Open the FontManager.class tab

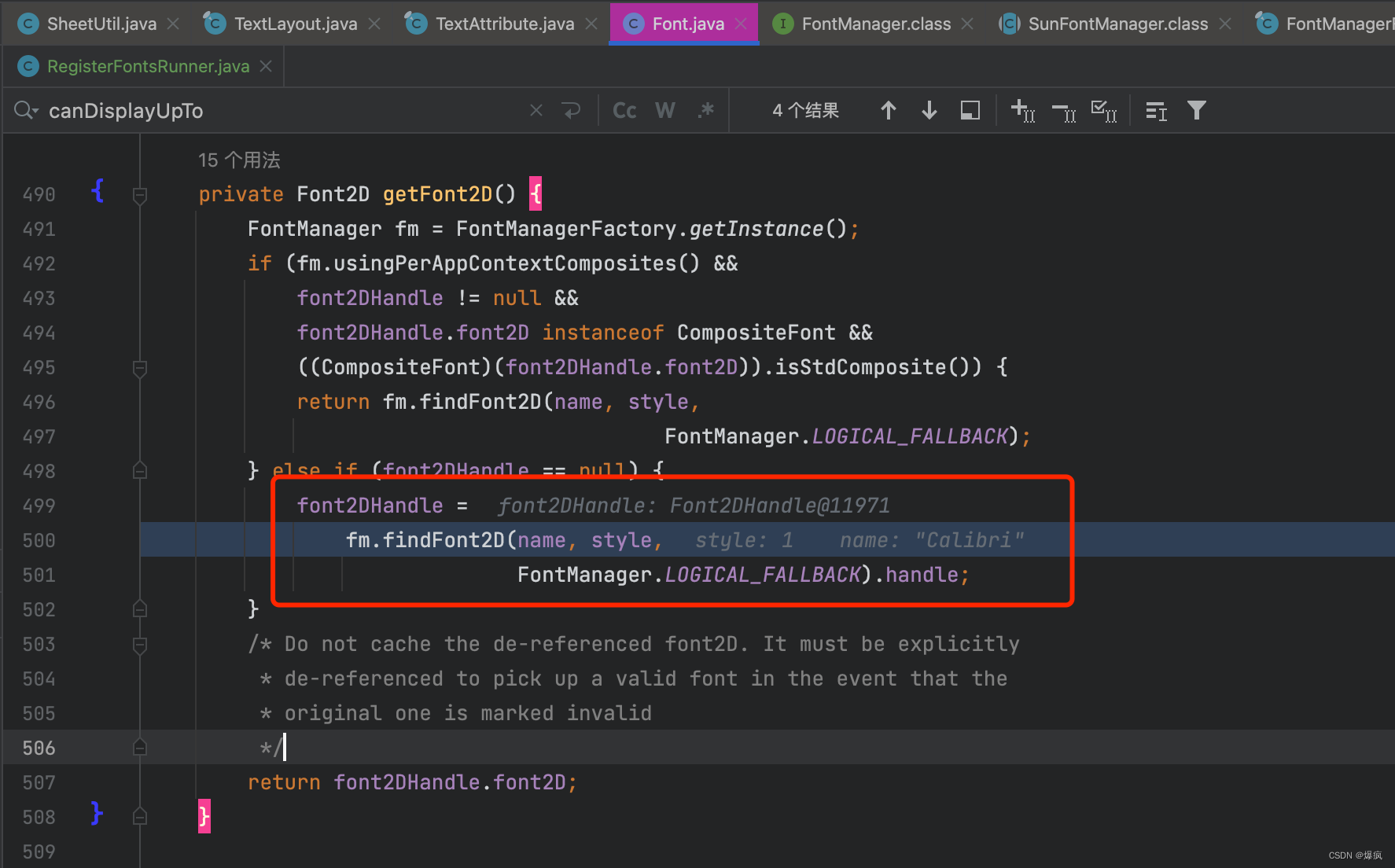pyautogui.click(x=876, y=24)
